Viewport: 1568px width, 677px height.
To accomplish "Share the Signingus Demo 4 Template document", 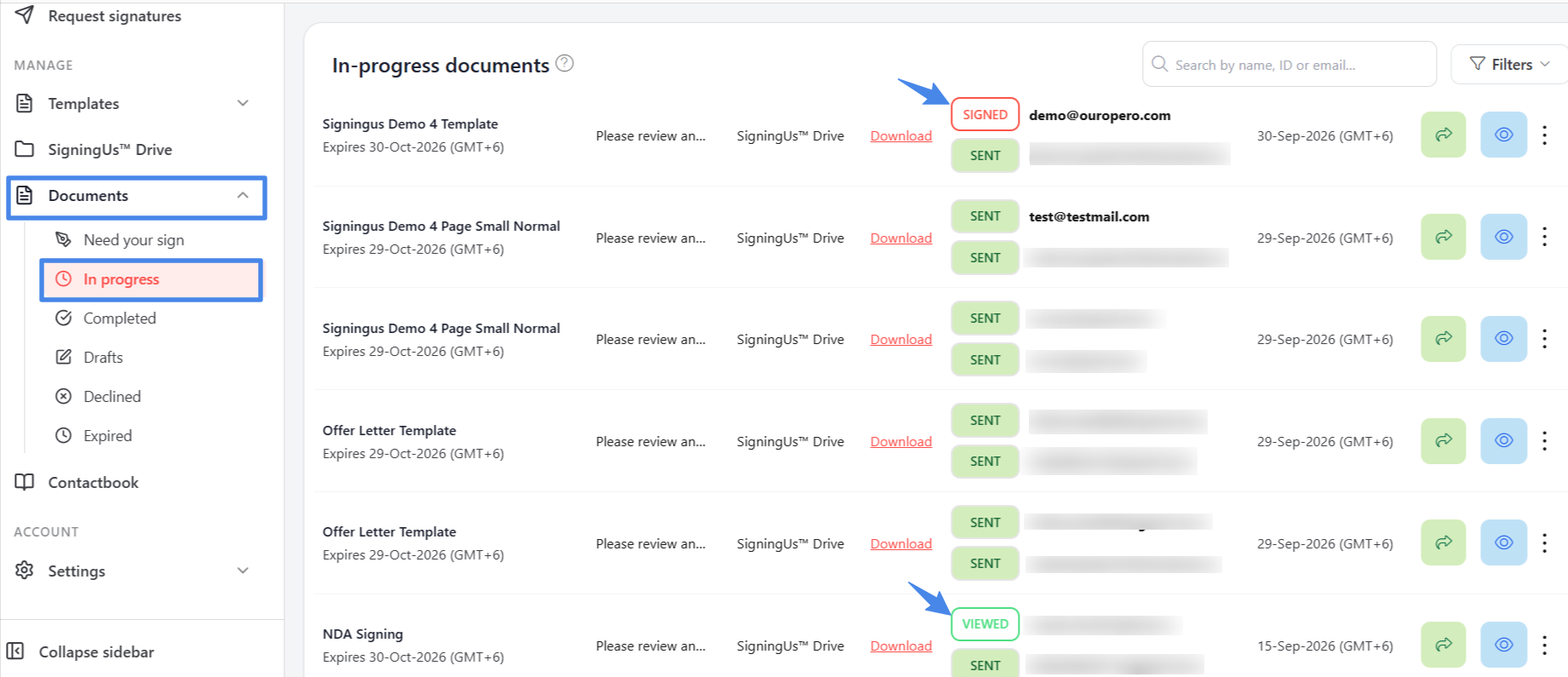I will 1444,135.
